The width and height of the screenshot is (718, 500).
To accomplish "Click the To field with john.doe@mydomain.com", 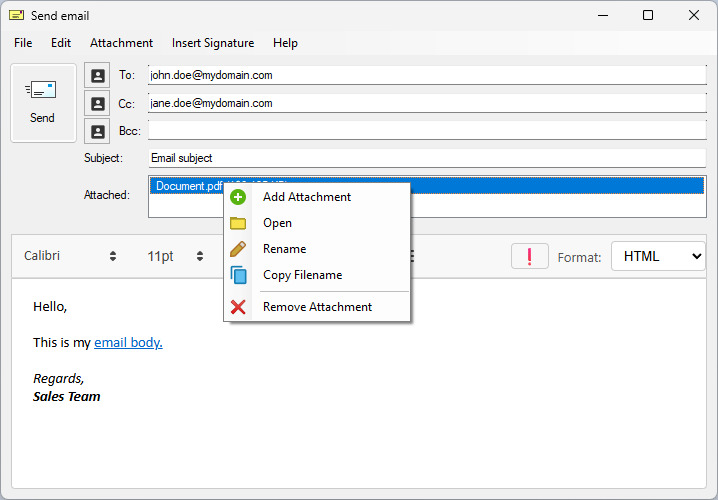I will 427,75.
